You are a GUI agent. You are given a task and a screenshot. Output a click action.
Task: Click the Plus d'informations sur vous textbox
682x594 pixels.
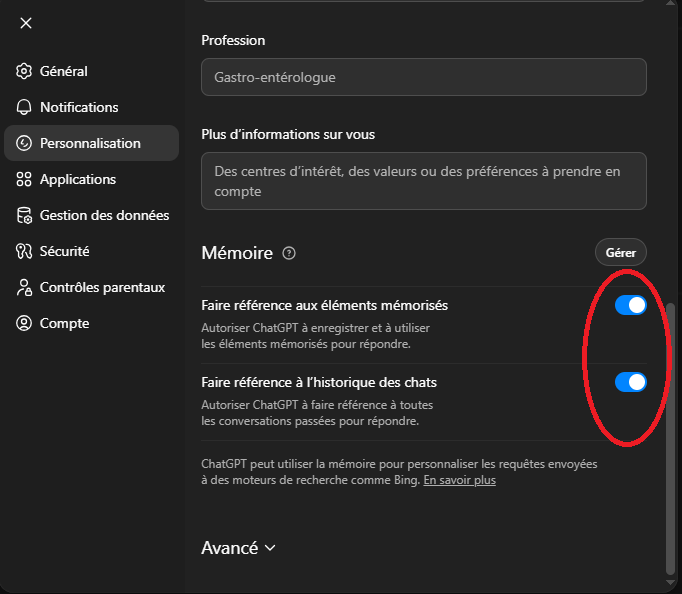click(423, 181)
